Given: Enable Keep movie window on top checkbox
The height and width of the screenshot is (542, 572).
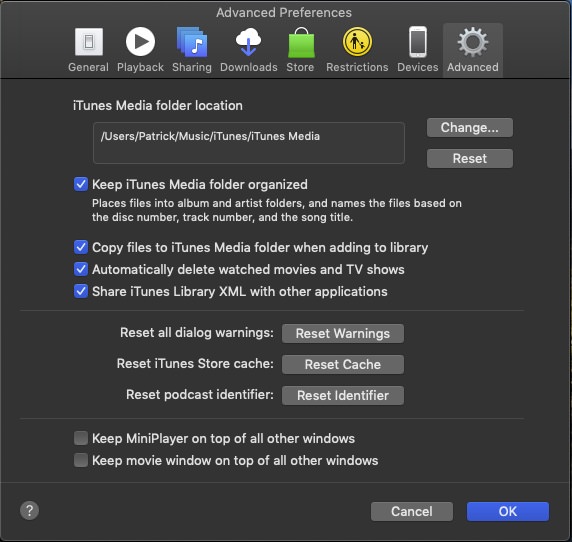Looking at the screenshot, I should pos(81,460).
